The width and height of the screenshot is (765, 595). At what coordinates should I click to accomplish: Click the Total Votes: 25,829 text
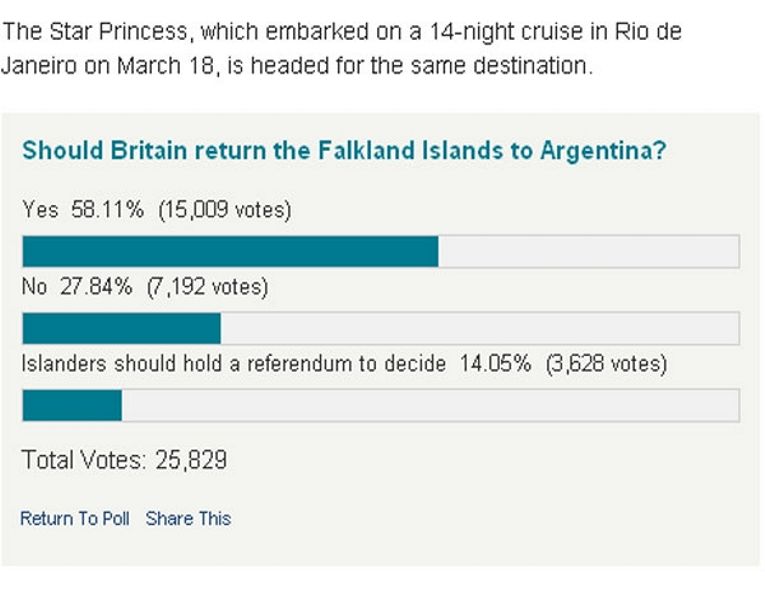tap(124, 459)
